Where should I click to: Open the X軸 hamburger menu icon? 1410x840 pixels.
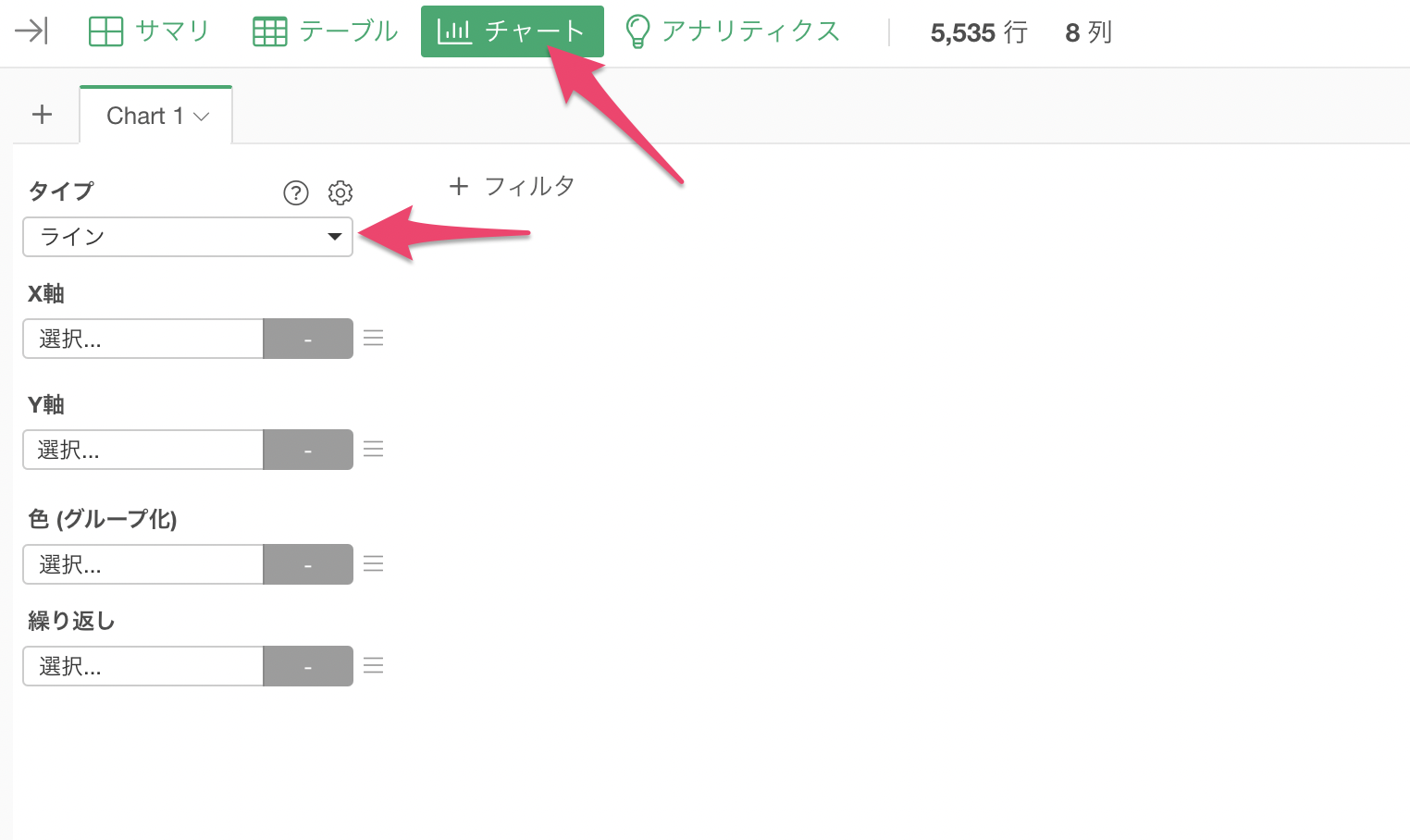tap(374, 339)
